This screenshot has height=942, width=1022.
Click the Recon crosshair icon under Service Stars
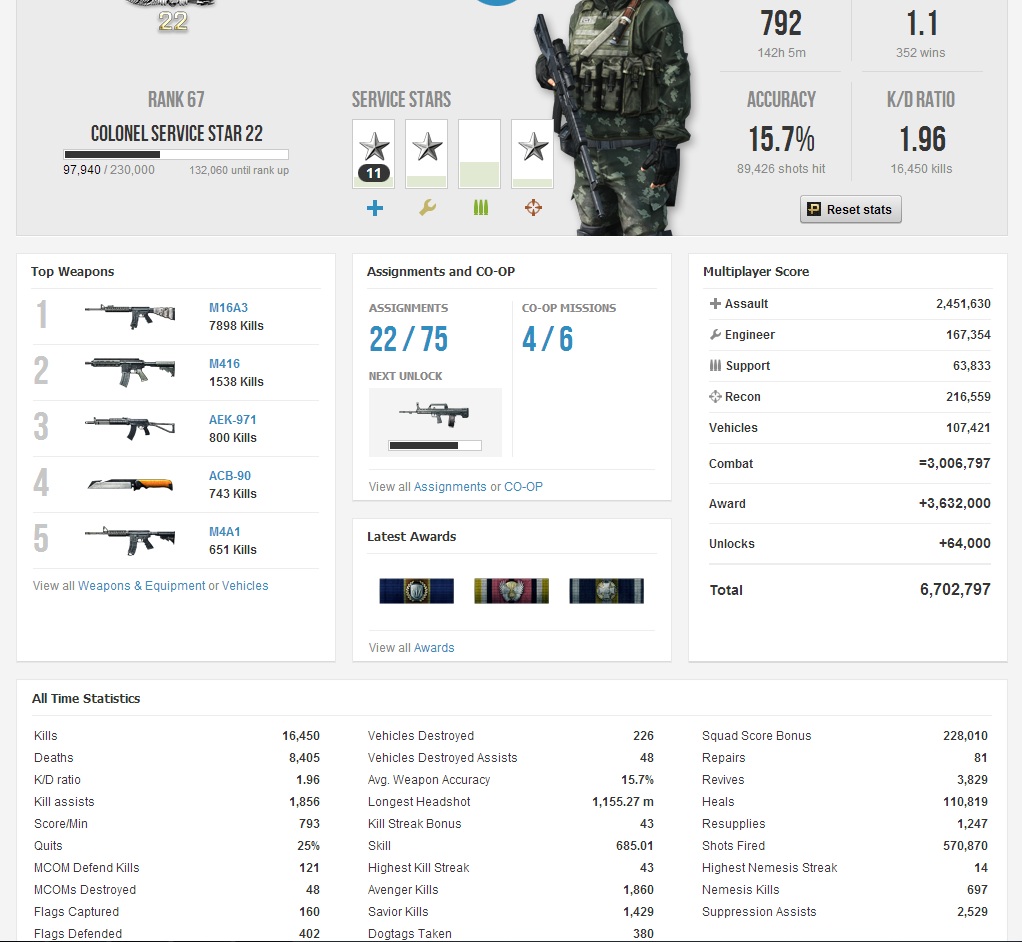533,208
